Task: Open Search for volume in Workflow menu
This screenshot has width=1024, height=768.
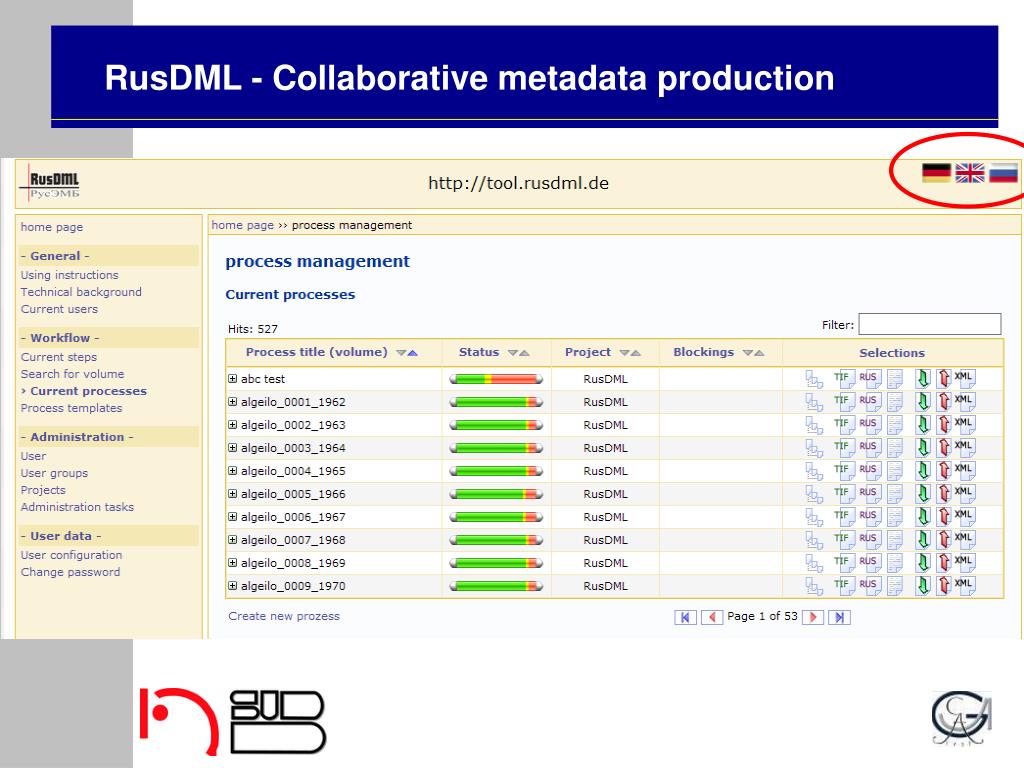Action: click(x=72, y=374)
